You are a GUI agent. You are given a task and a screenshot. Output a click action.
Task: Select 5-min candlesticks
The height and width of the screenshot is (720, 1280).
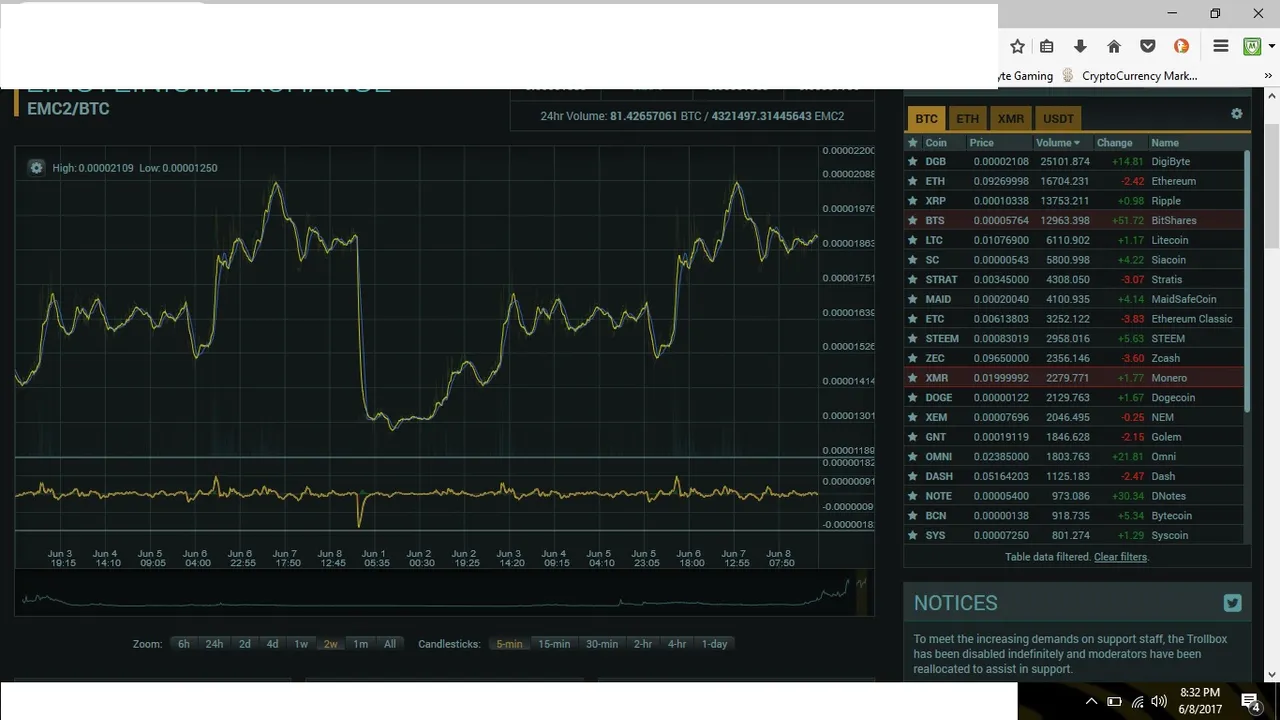[509, 644]
